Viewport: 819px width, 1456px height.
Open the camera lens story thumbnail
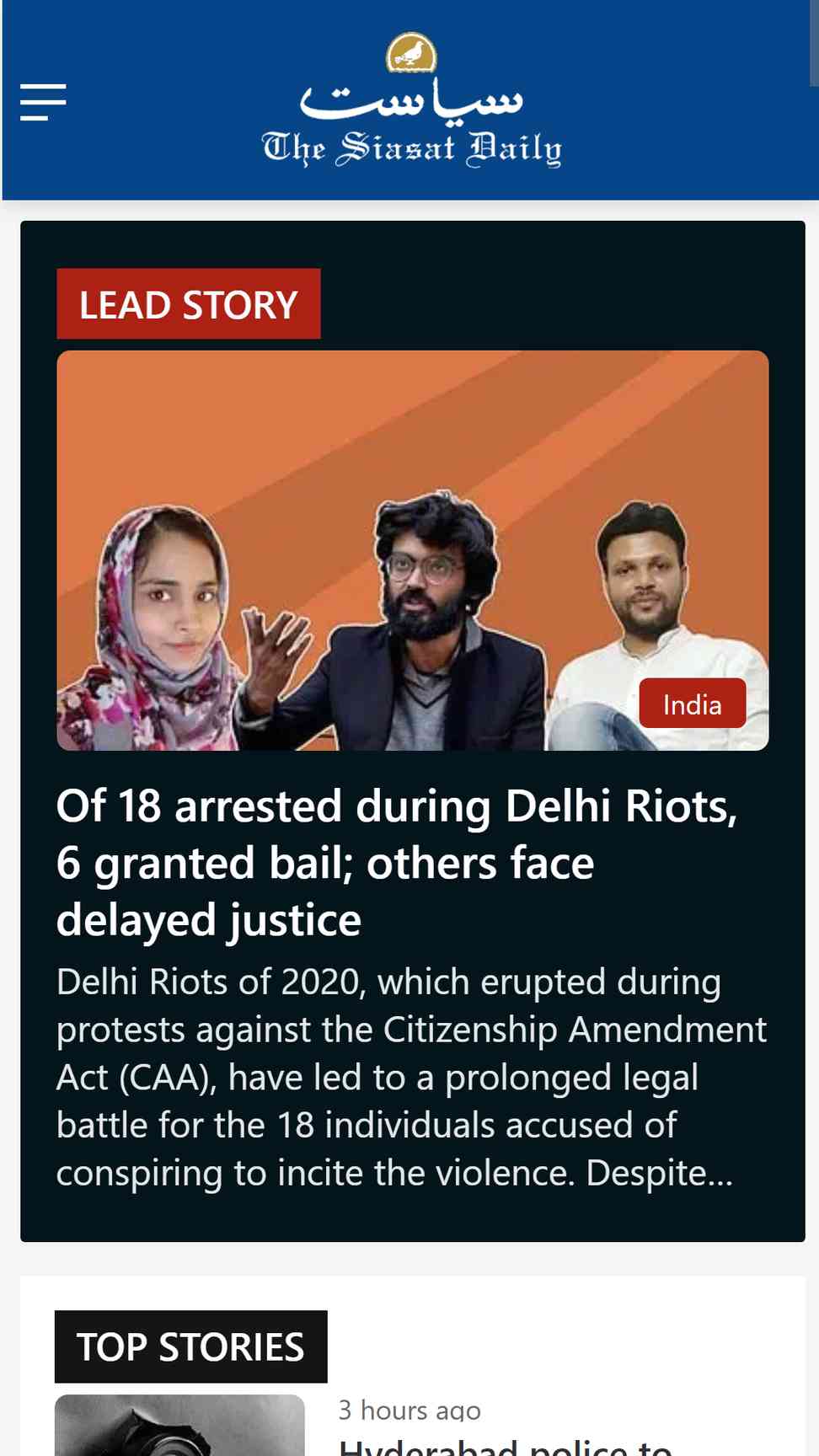[179, 1426]
